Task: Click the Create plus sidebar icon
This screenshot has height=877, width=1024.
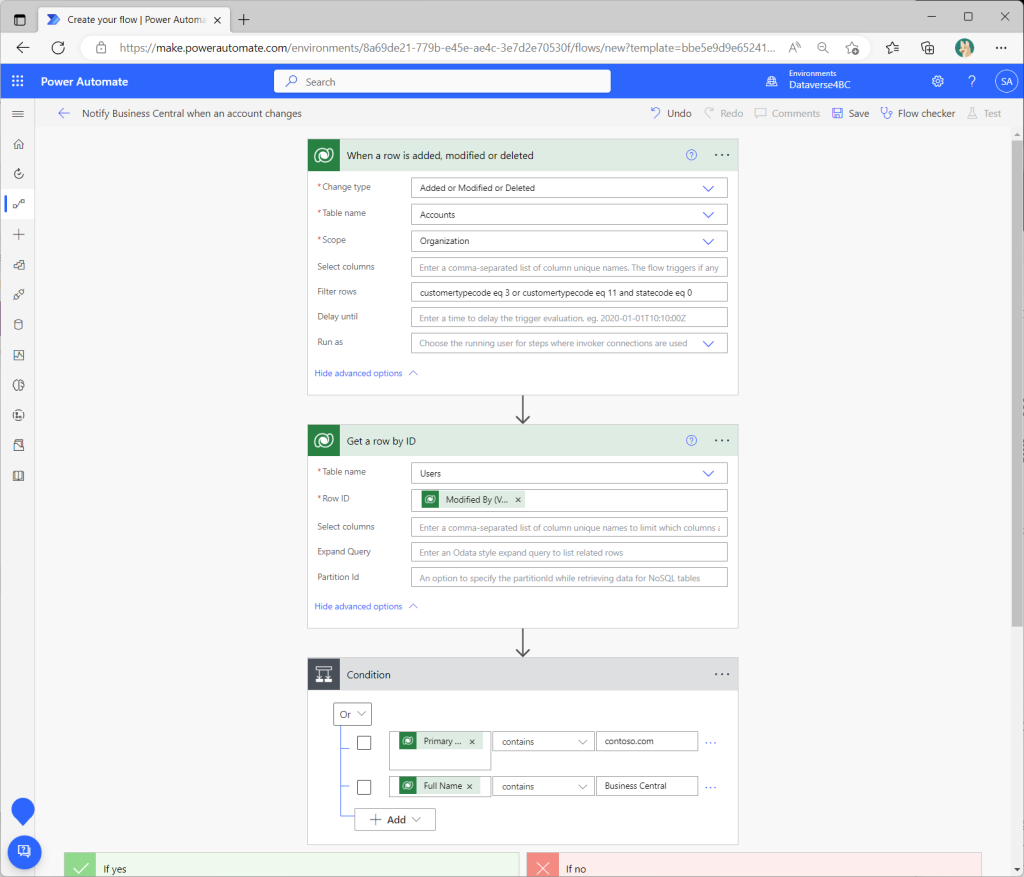Action: click(19, 234)
